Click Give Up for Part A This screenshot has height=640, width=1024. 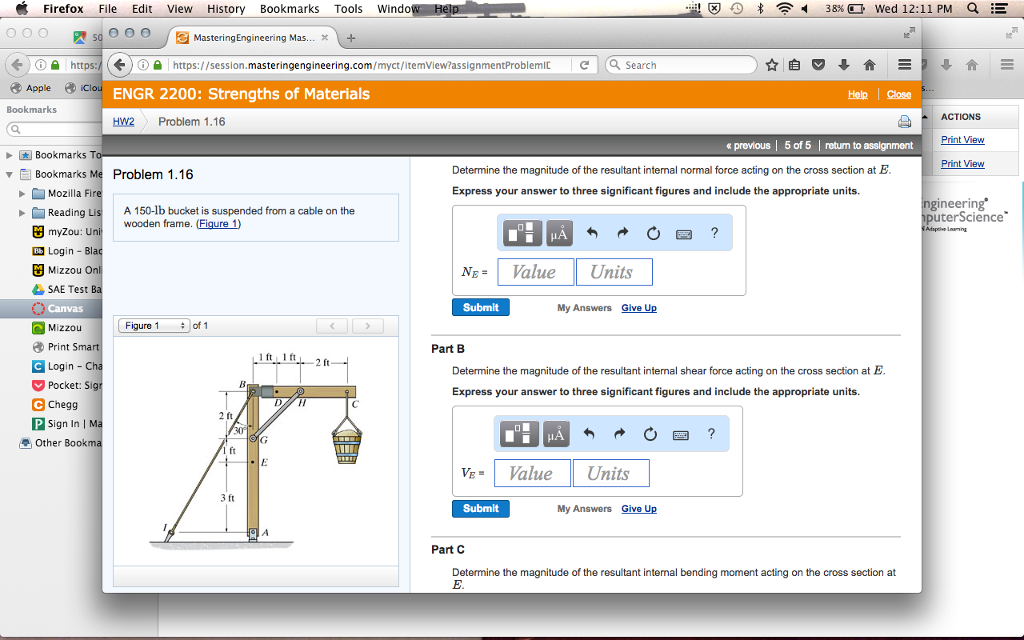pos(639,308)
